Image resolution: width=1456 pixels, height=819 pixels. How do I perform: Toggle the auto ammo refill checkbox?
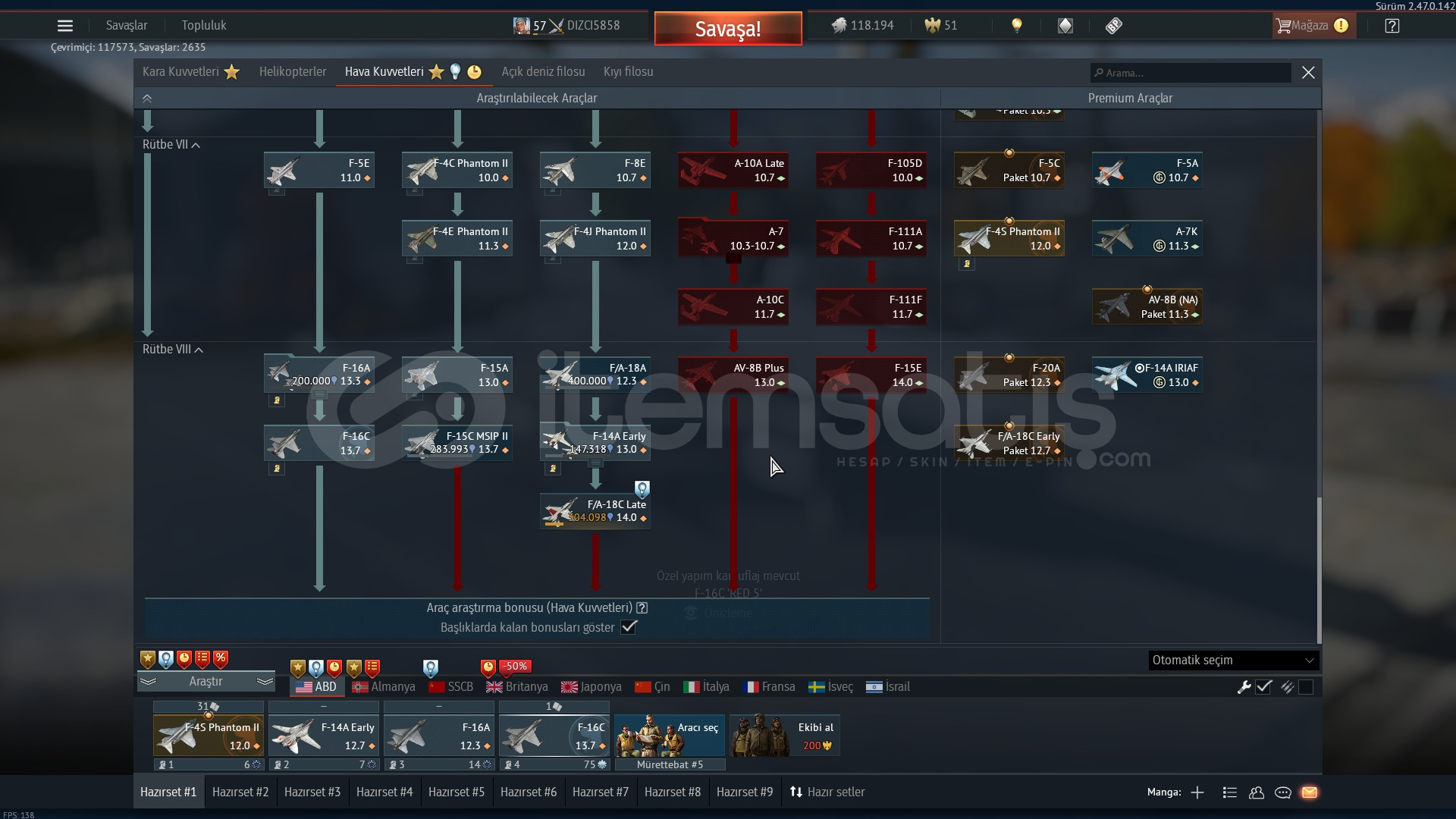1306,687
